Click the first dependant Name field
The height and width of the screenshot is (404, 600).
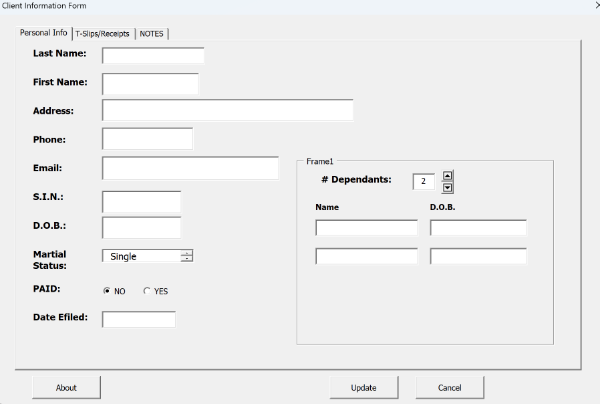coord(366,227)
